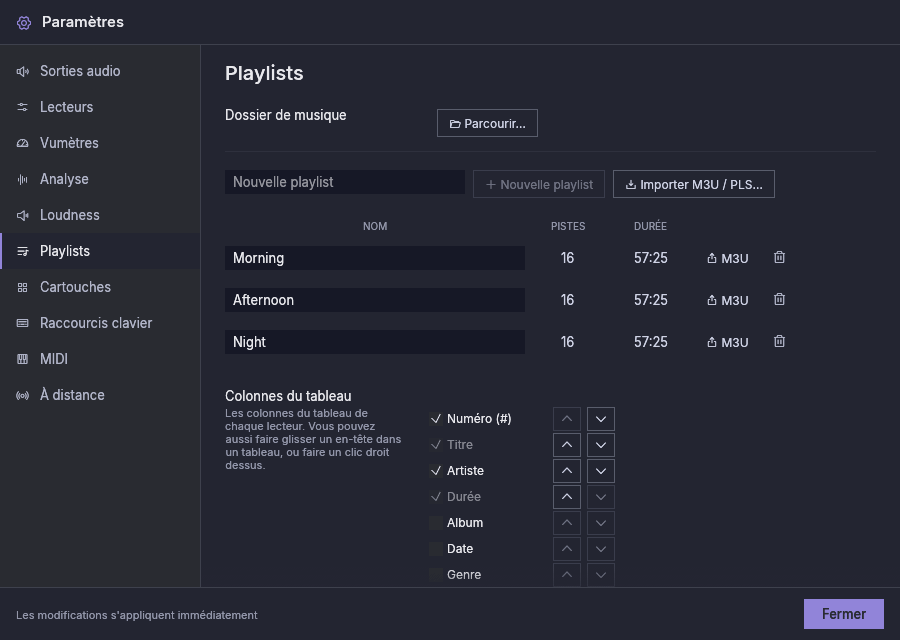Toggle the Numéro (#) column checkbox

pos(436,419)
